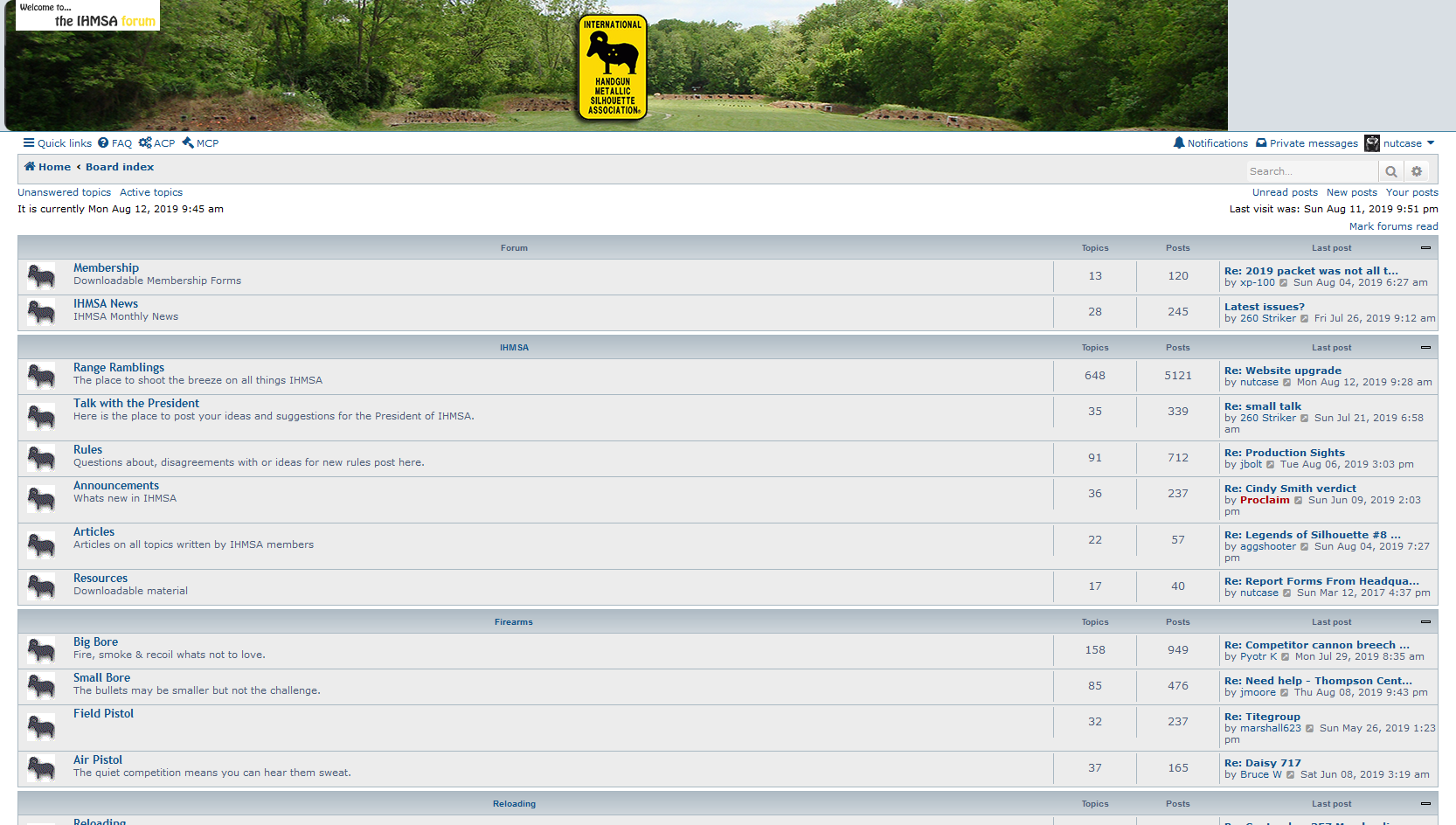Click the Announcements forum ram icon
Viewport: 1456px width, 825px height.
(41, 499)
